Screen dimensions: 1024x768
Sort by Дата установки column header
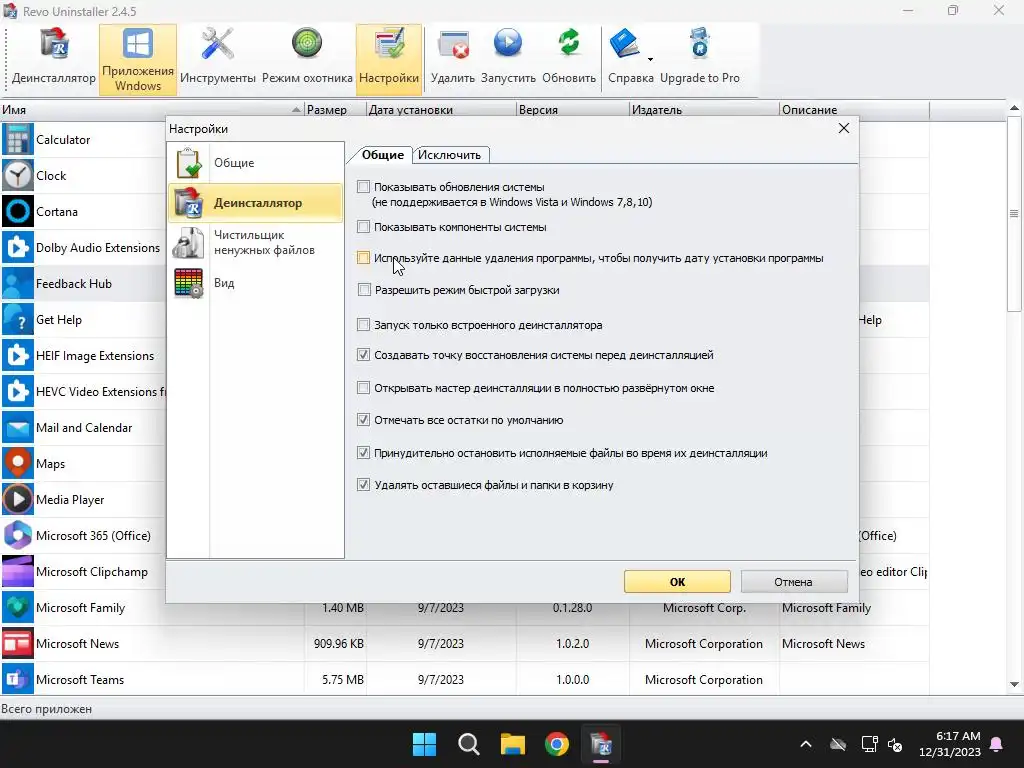click(x=441, y=110)
